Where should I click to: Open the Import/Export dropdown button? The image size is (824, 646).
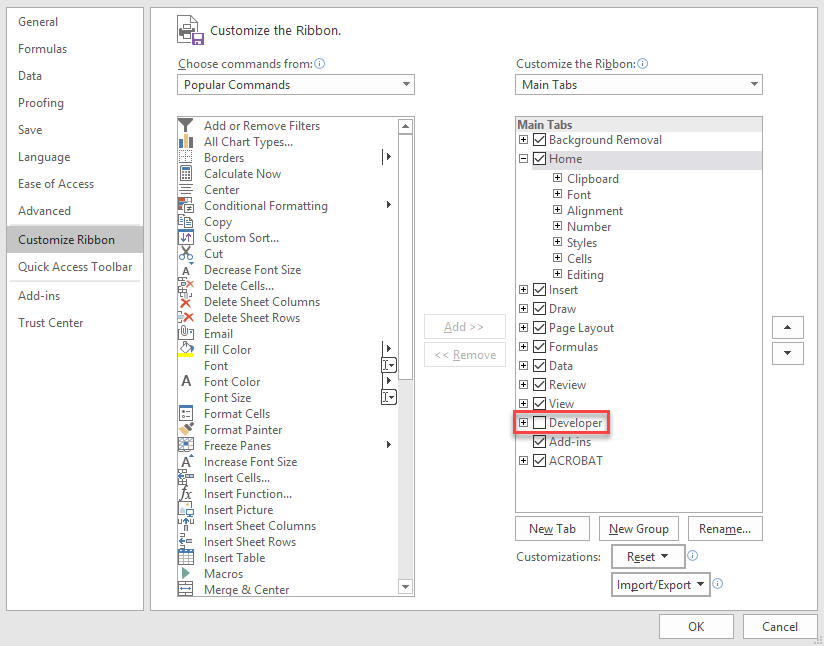661,585
